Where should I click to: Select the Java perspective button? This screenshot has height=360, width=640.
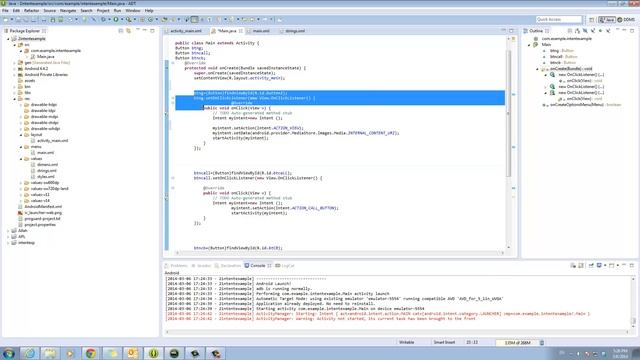coord(607,20)
